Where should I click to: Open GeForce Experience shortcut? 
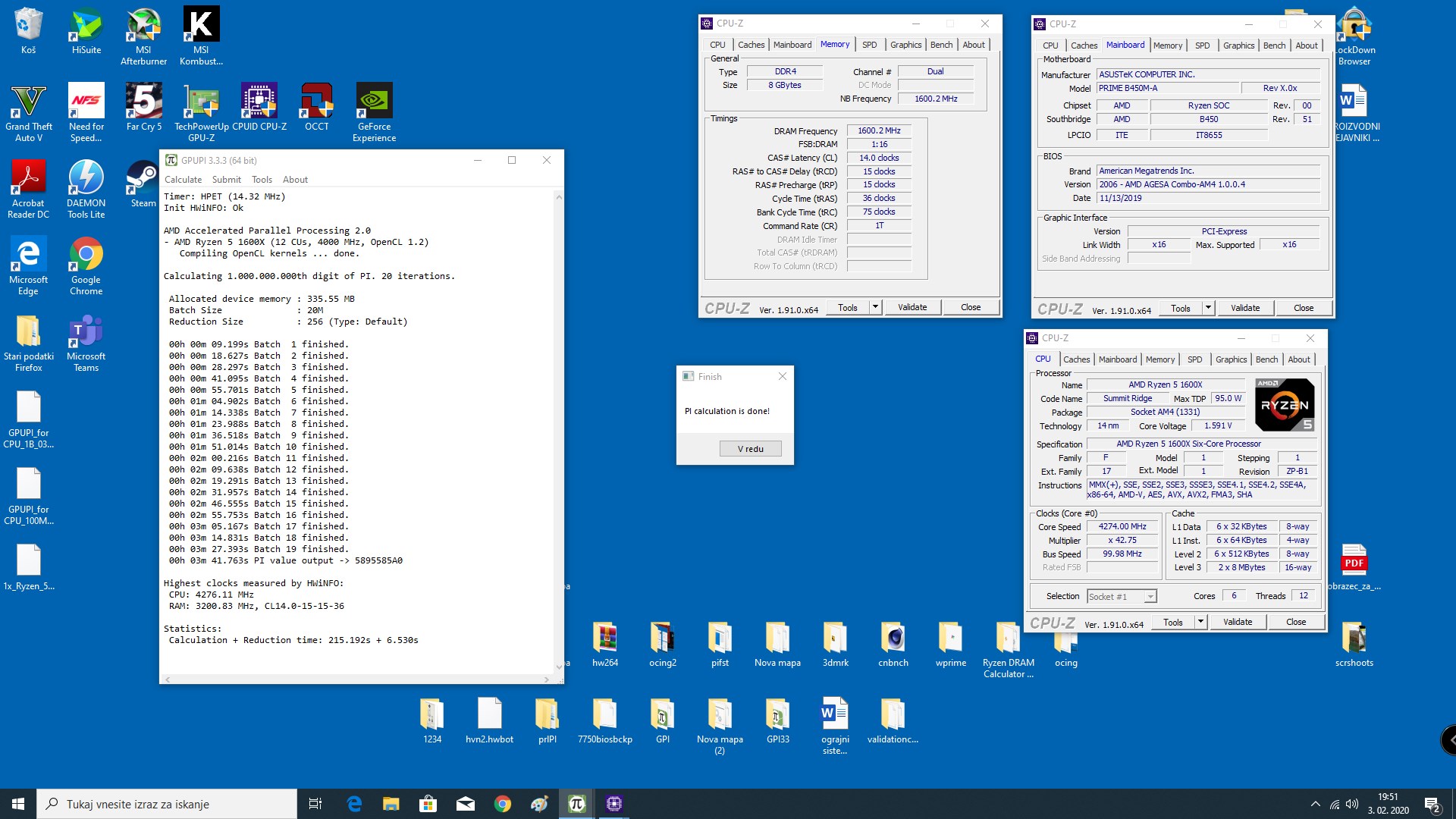(374, 112)
